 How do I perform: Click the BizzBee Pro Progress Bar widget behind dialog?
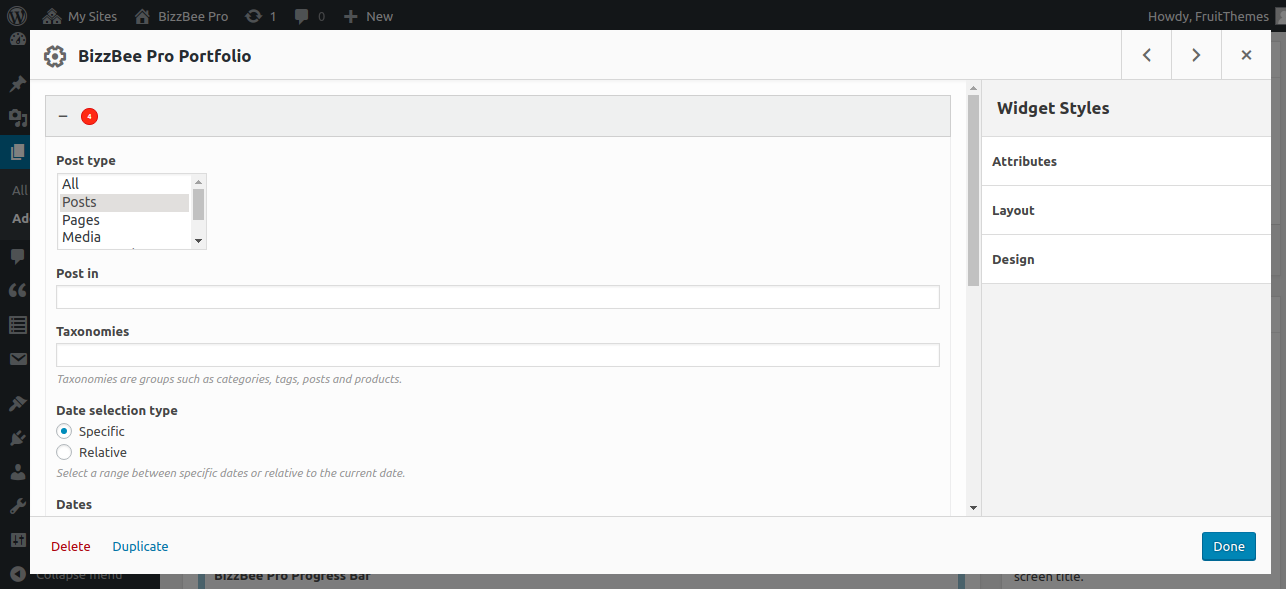(x=292, y=577)
